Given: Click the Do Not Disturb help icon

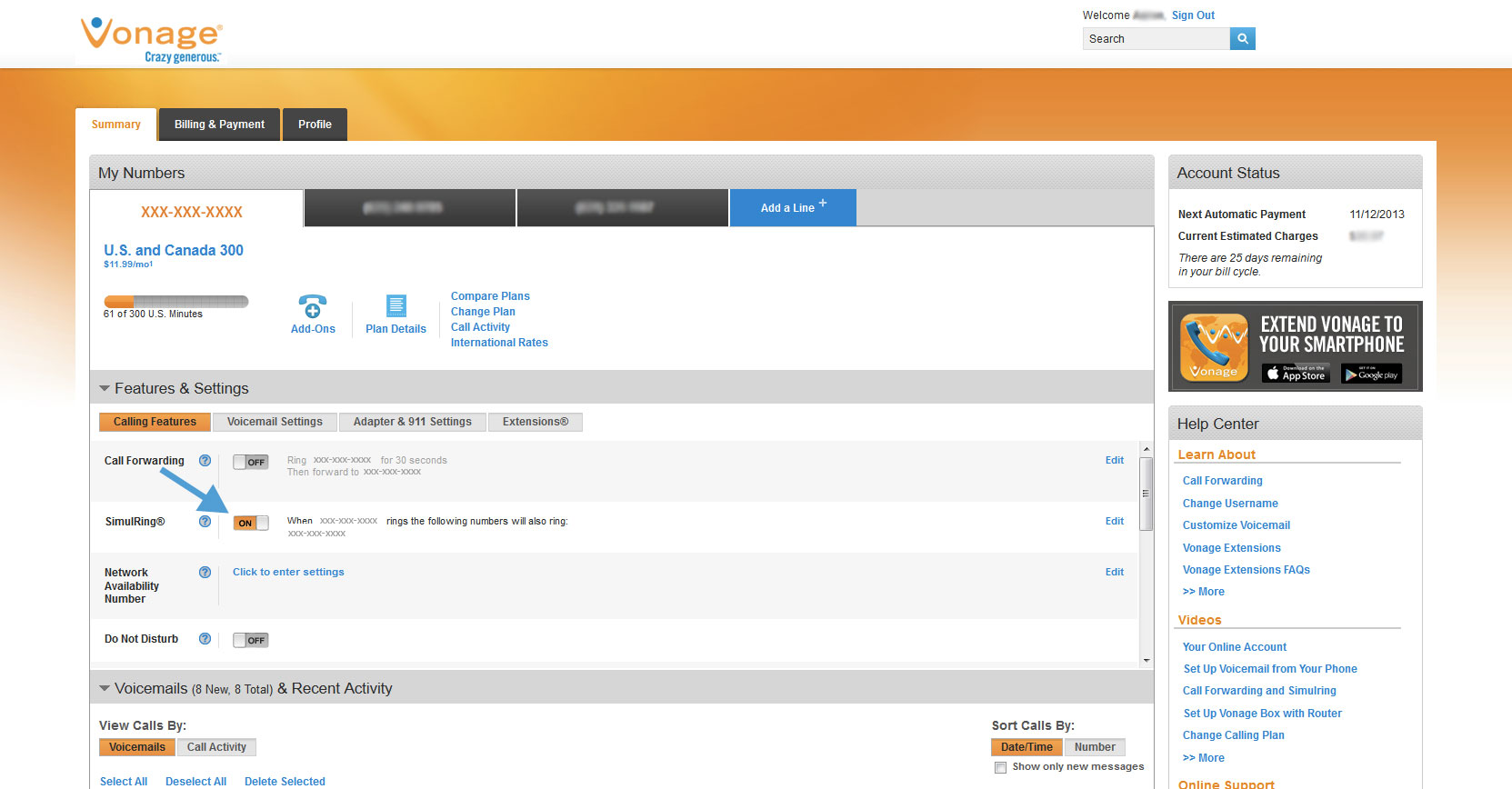Looking at the screenshot, I should pos(205,639).
